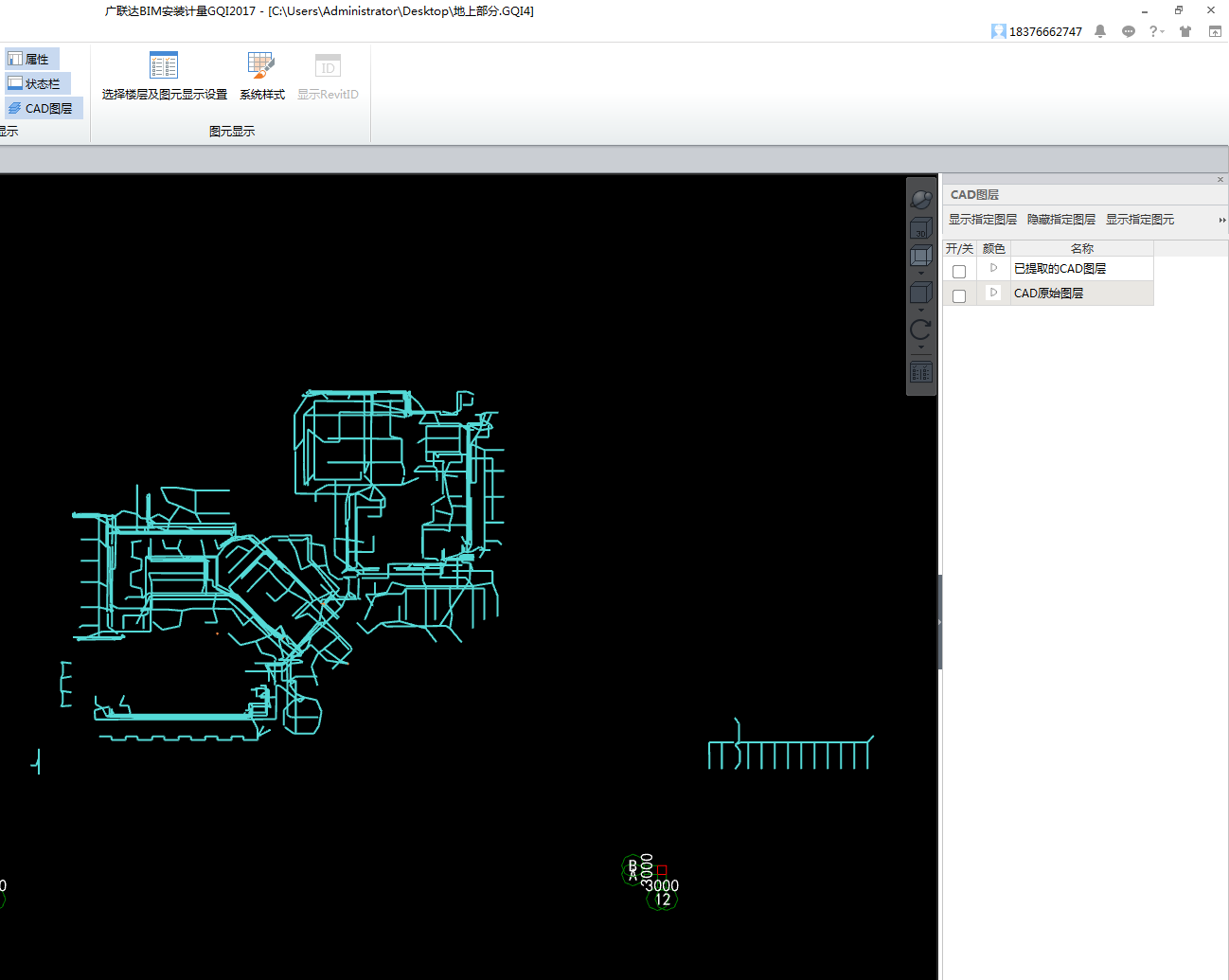Open dropdown arrow under wireframe cube icon

click(921, 274)
